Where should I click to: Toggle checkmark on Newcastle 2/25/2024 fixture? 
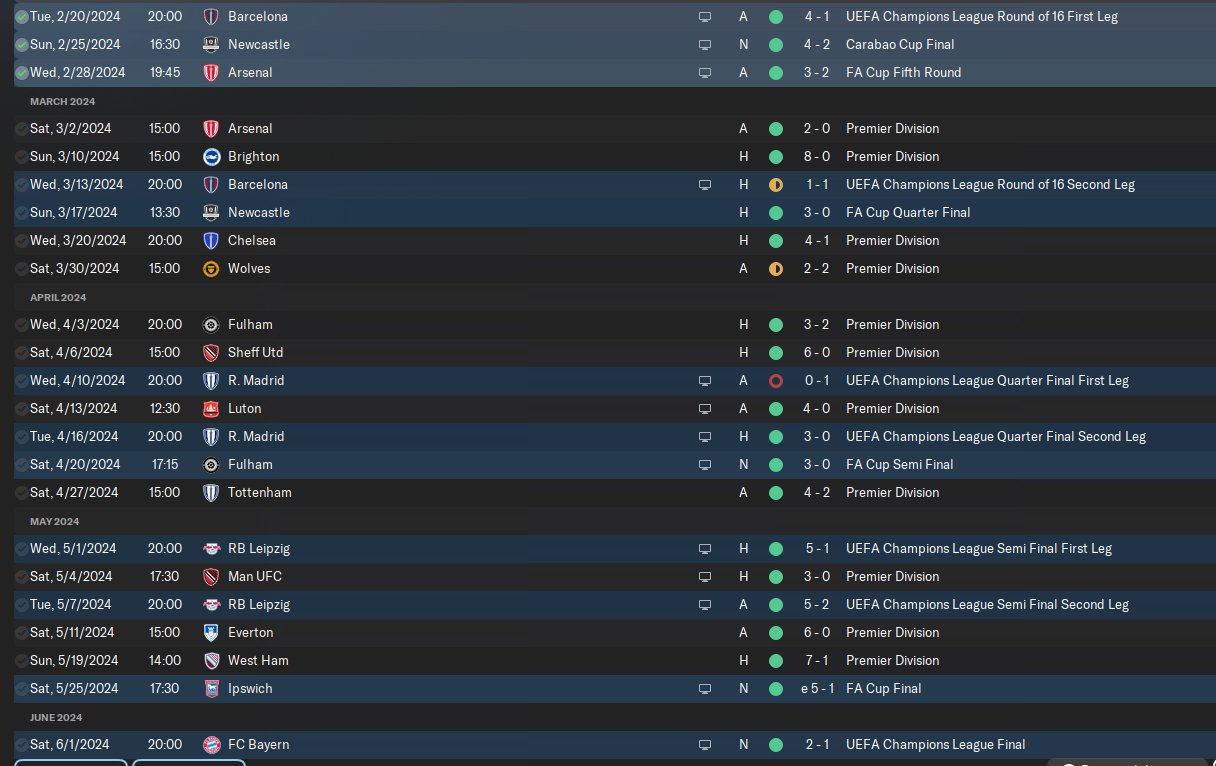[x=21, y=44]
